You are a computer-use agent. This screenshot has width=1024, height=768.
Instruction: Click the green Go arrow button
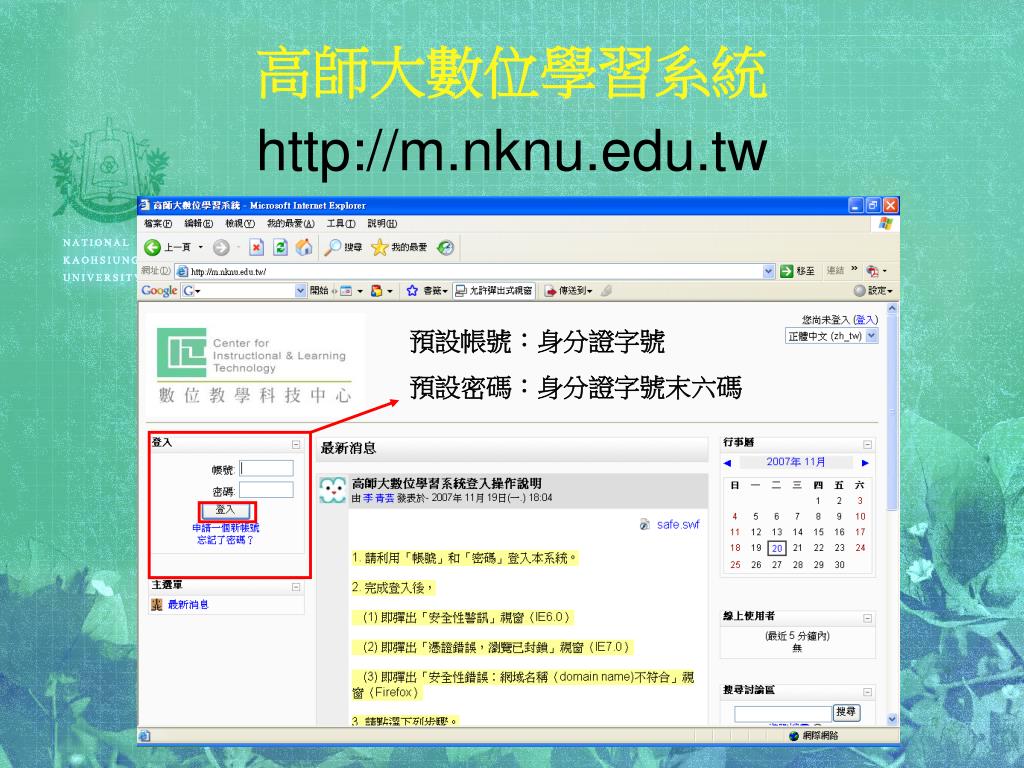pyautogui.click(x=787, y=271)
